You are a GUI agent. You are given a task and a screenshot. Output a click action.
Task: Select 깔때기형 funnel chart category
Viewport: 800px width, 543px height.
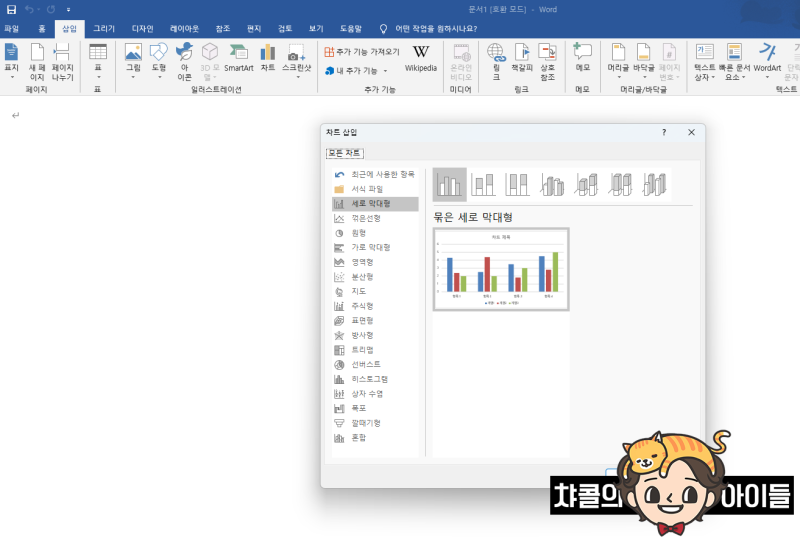point(375,423)
